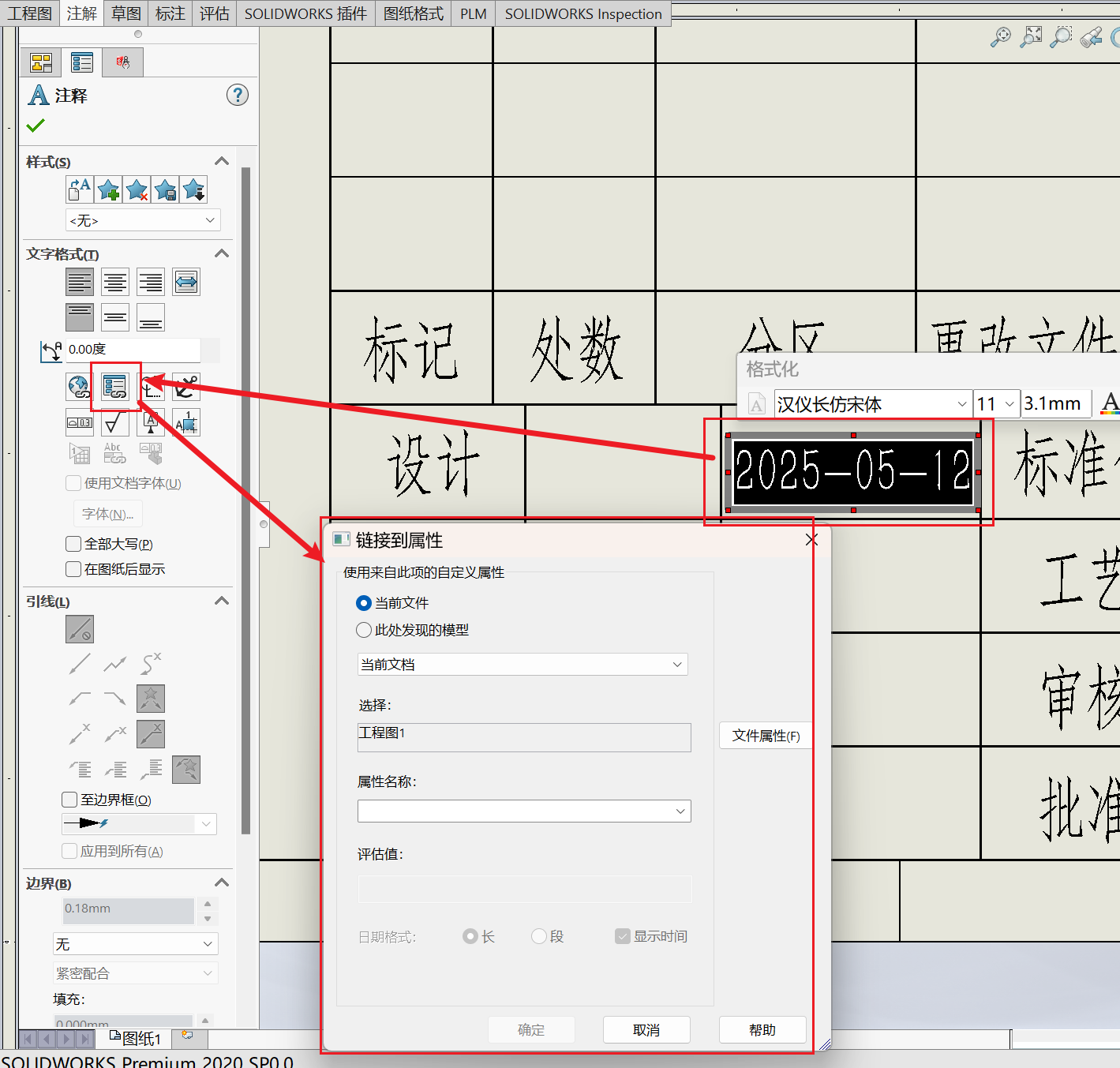Enable 全部大写 checkbox
This screenshot has height=1068, width=1120.
(73, 544)
